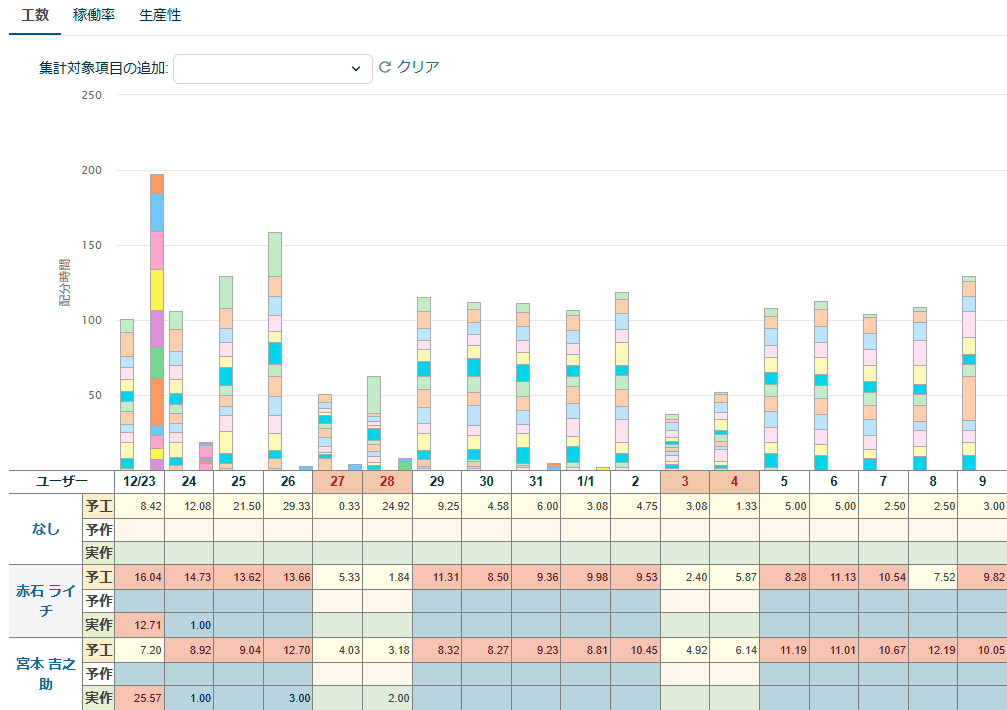The height and width of the screenshot is (710, 1007).
Task: Click the stacked bar above date 26
Action: 275,350
